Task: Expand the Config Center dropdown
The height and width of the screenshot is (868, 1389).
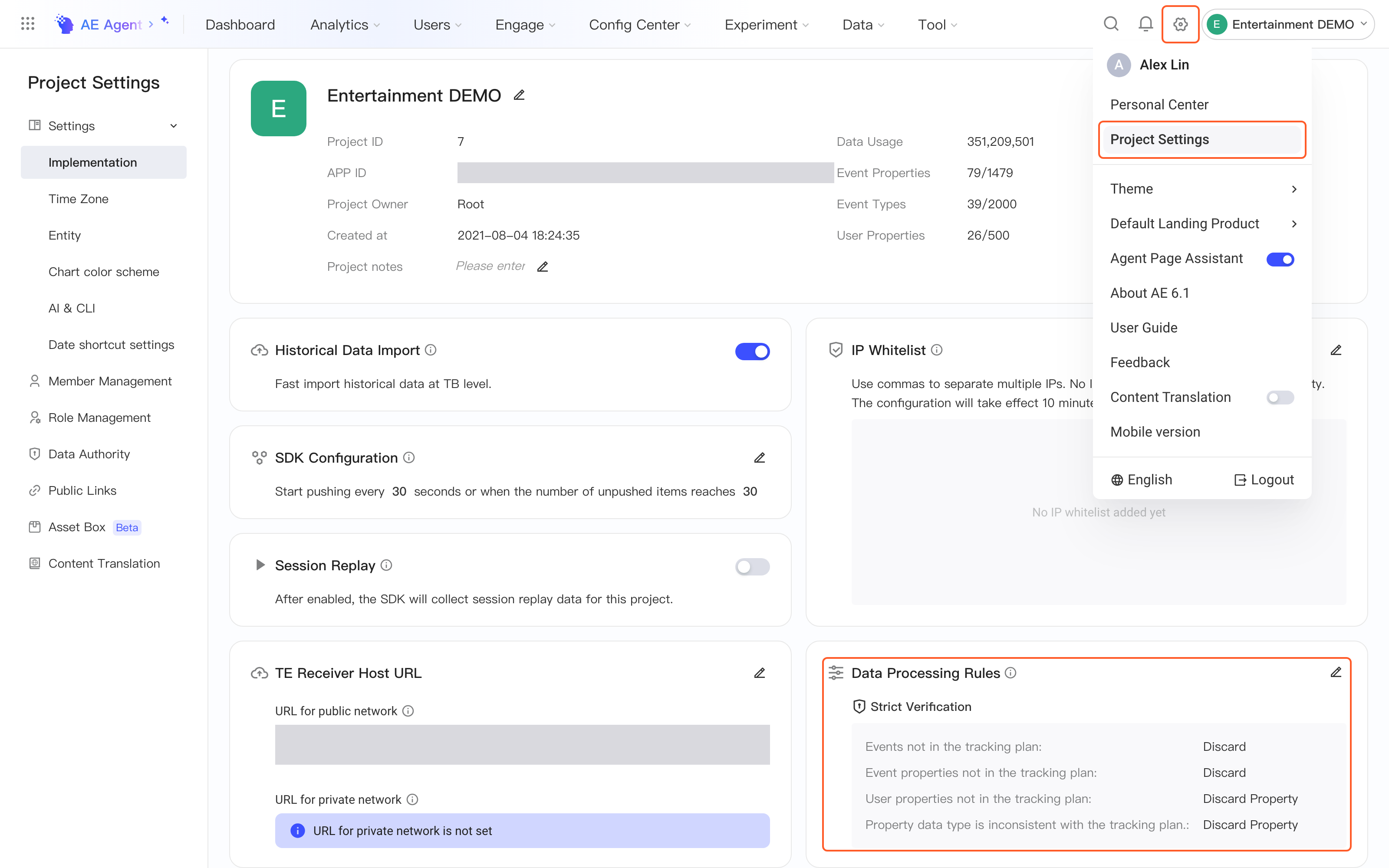Action: [x=640, y=25]
